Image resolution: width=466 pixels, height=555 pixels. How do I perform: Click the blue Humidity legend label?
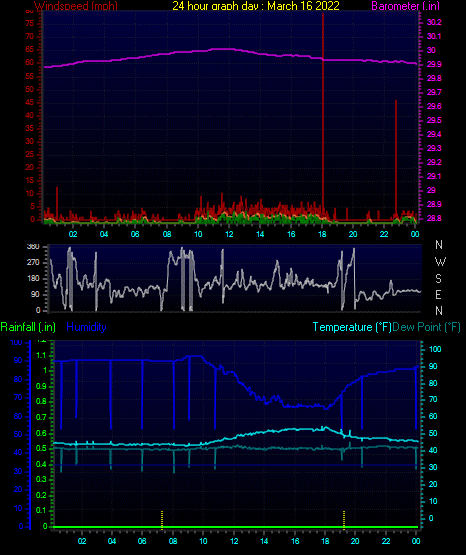[x=86, y=327]
